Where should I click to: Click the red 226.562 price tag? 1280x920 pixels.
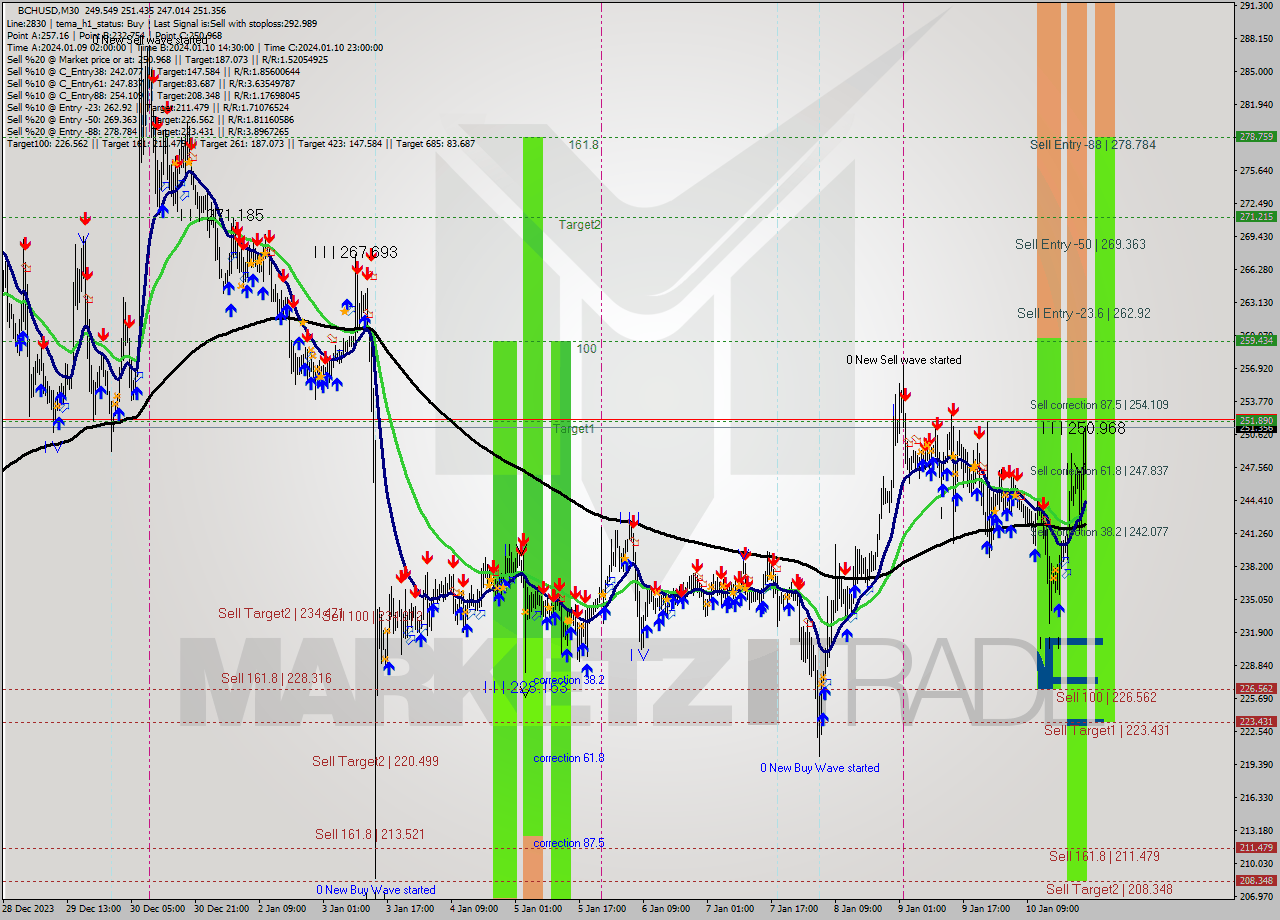pos(1256,688)
